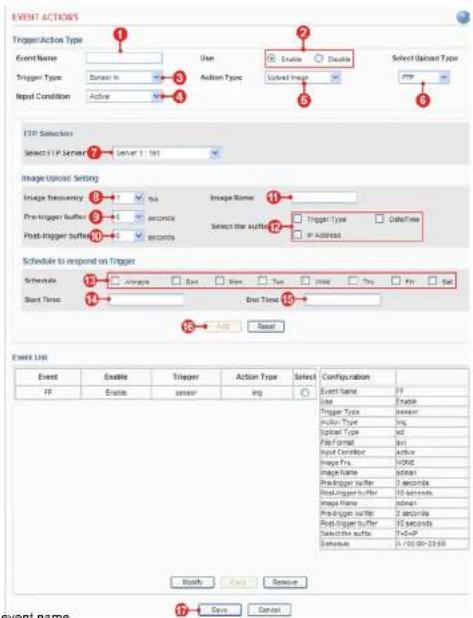Screen dimensions: 473x618
Task: Open the Select Upload Type dropdown
Action: (424, 77)
